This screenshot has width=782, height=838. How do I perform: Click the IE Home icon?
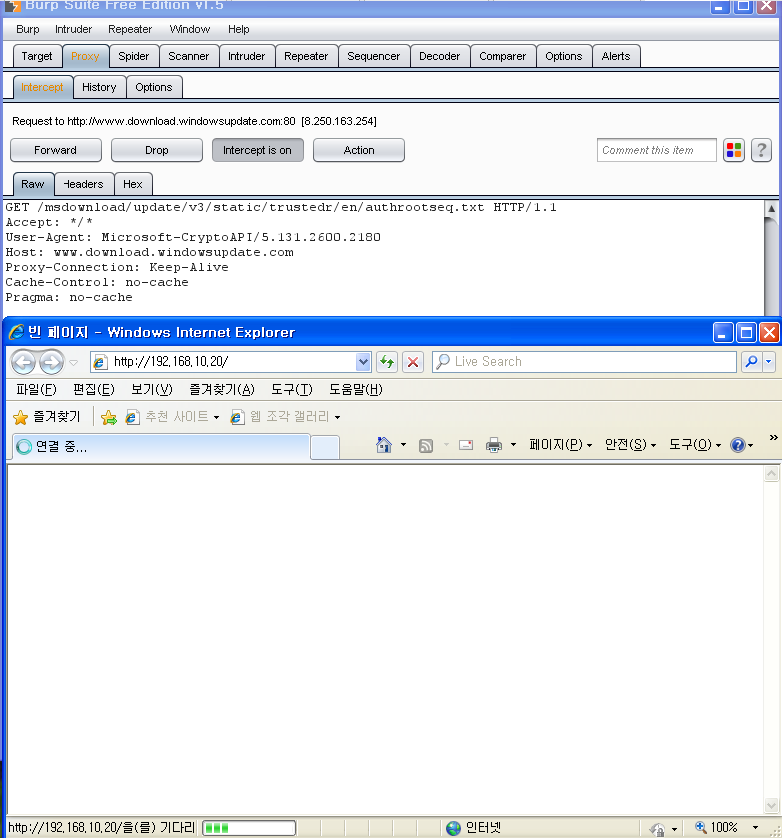click(383, 445)
